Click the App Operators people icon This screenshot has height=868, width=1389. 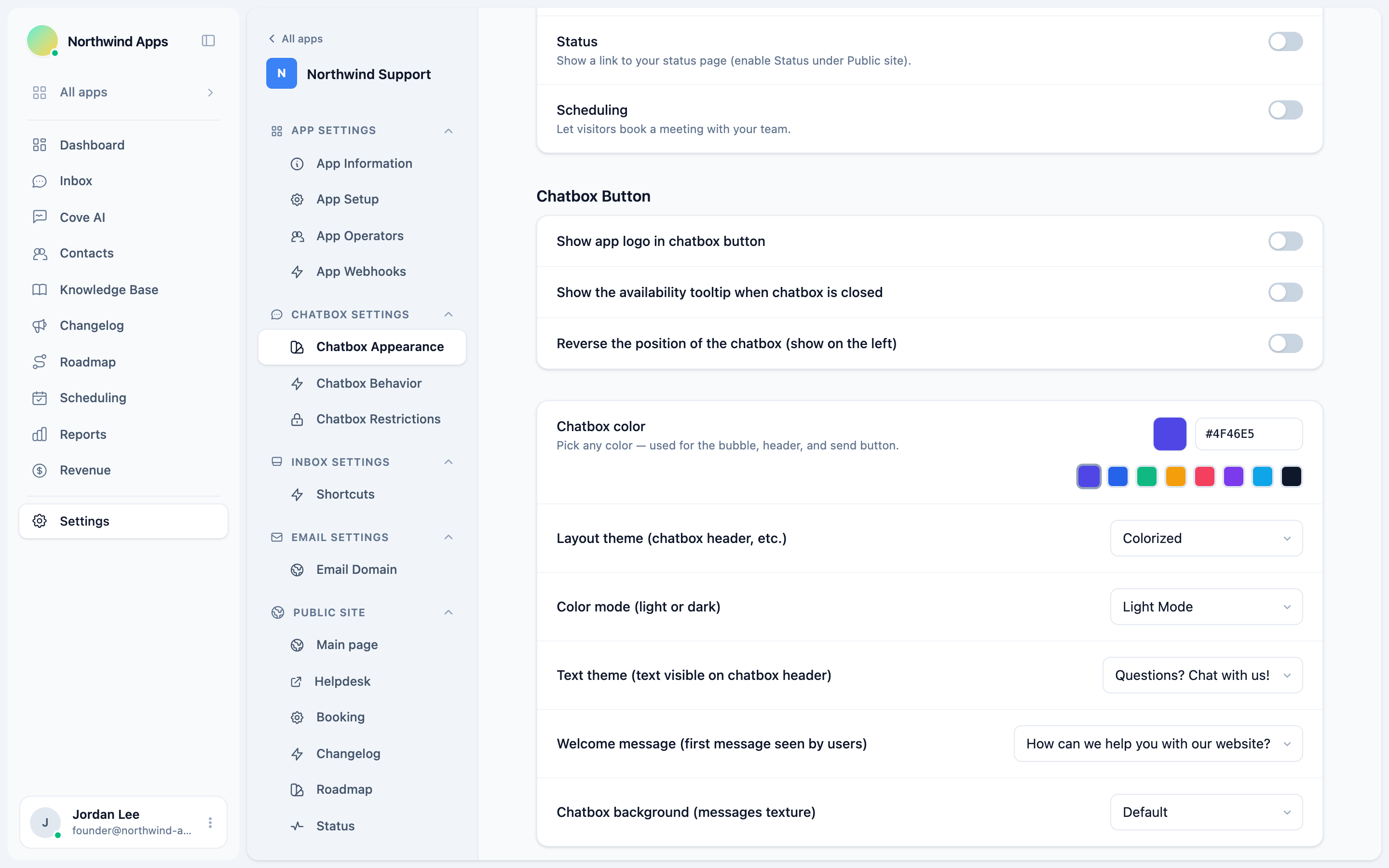click(x=297, y=236)
